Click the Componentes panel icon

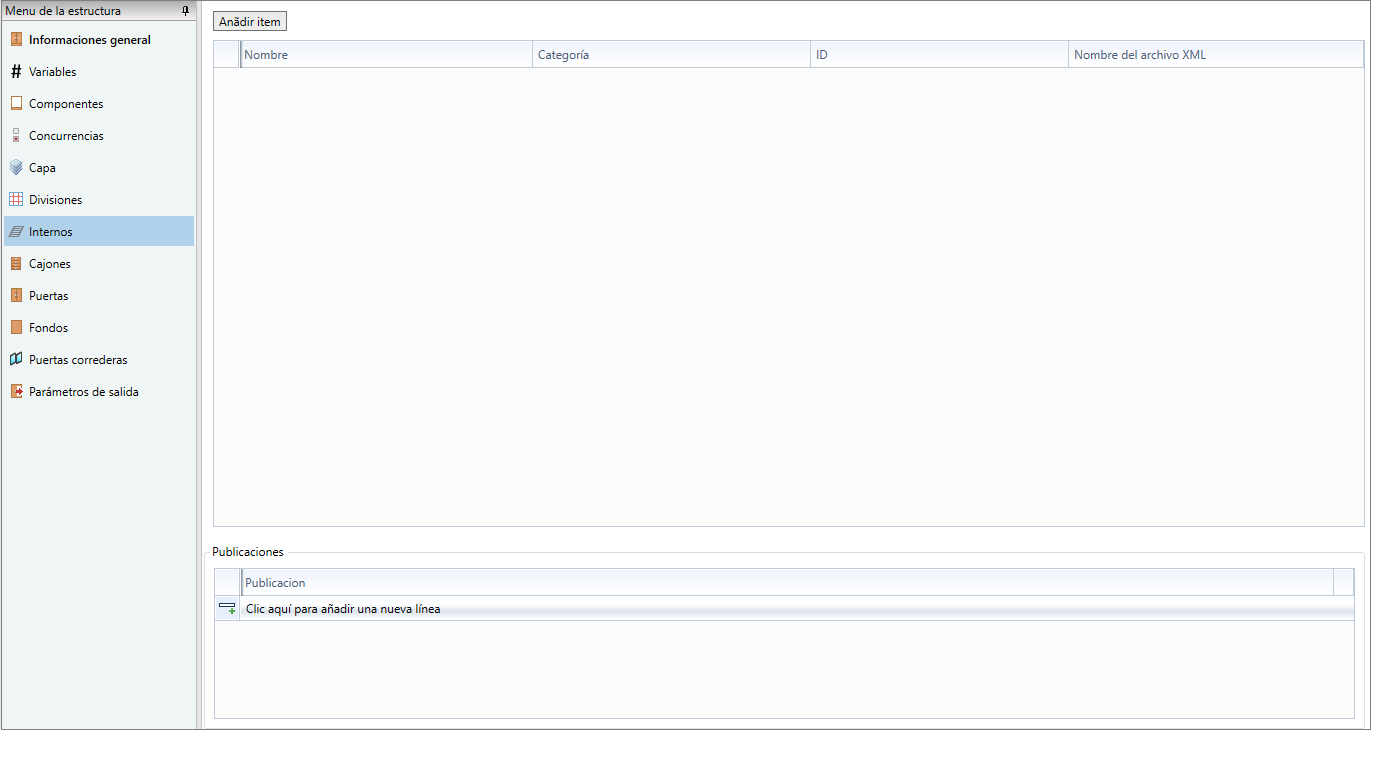click(16, 104)
